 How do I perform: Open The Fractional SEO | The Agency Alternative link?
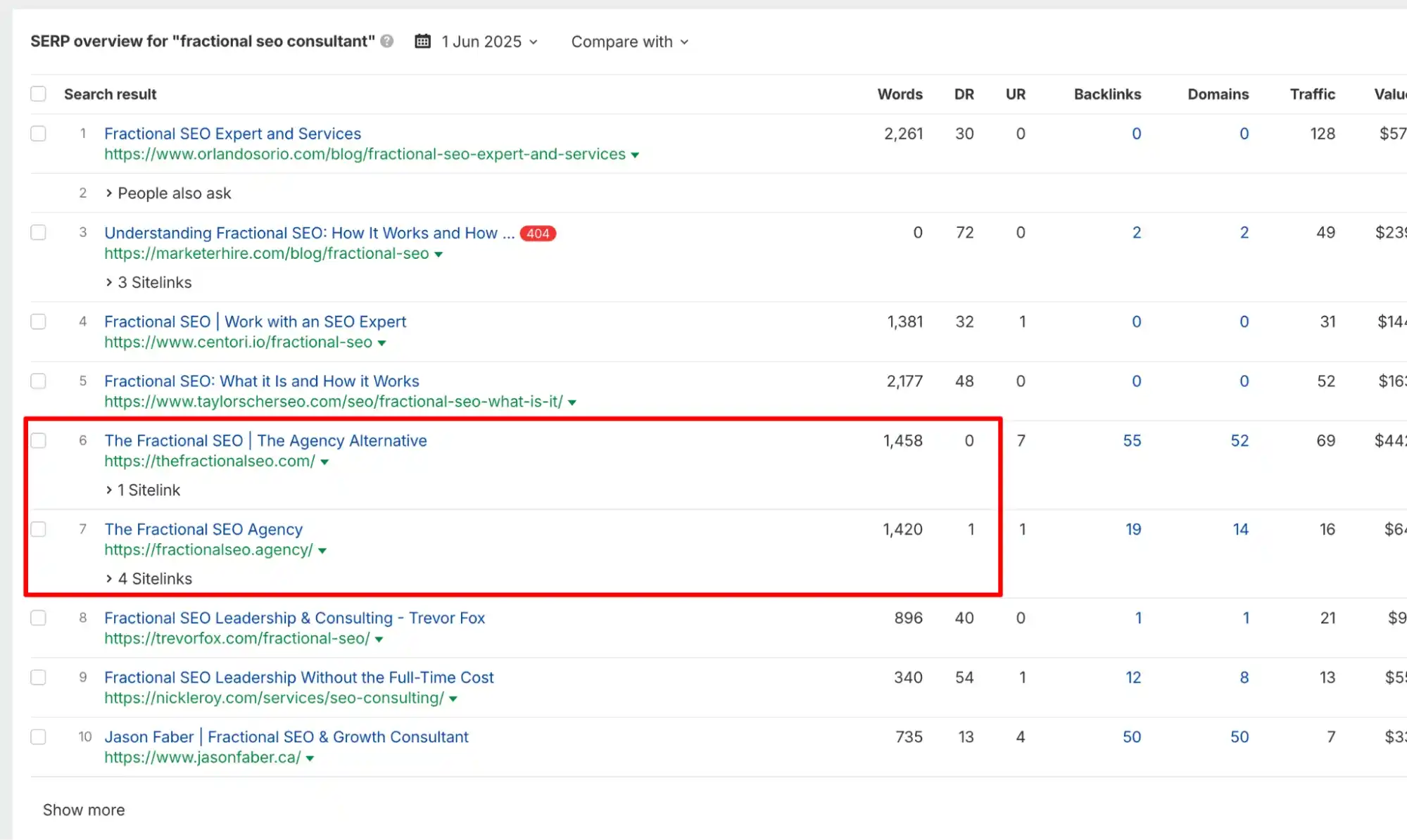[265, 441]
